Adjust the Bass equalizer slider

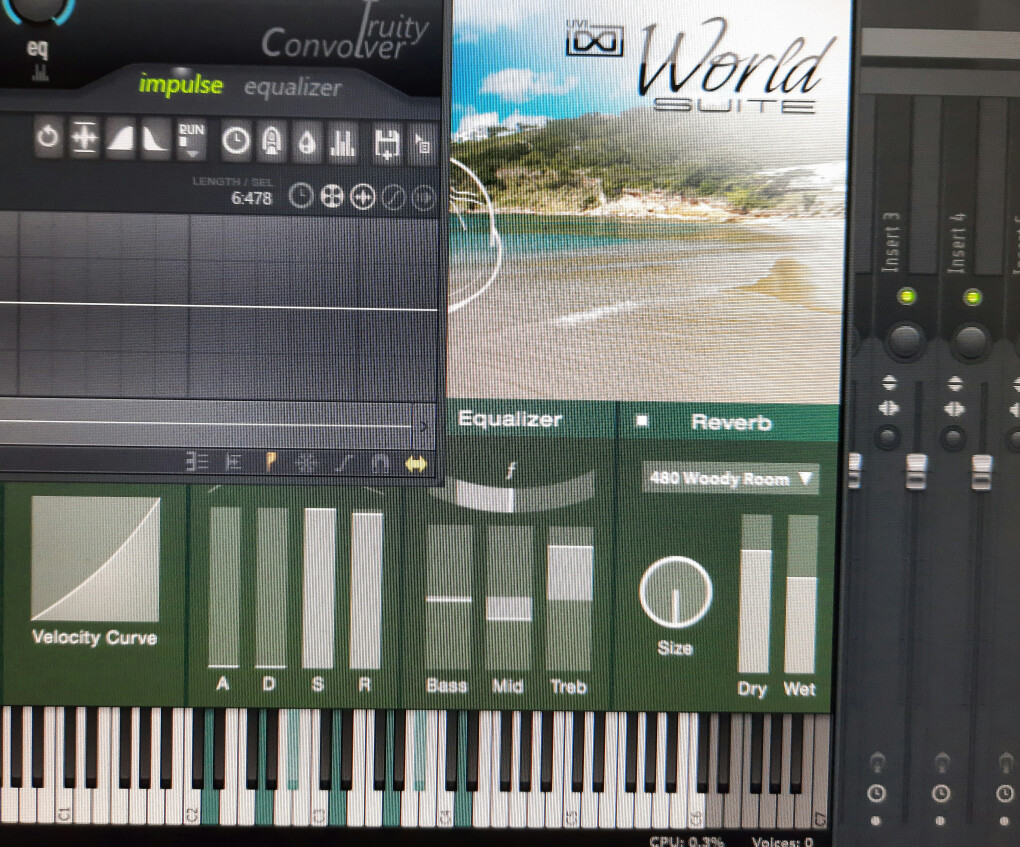(449, 598)
